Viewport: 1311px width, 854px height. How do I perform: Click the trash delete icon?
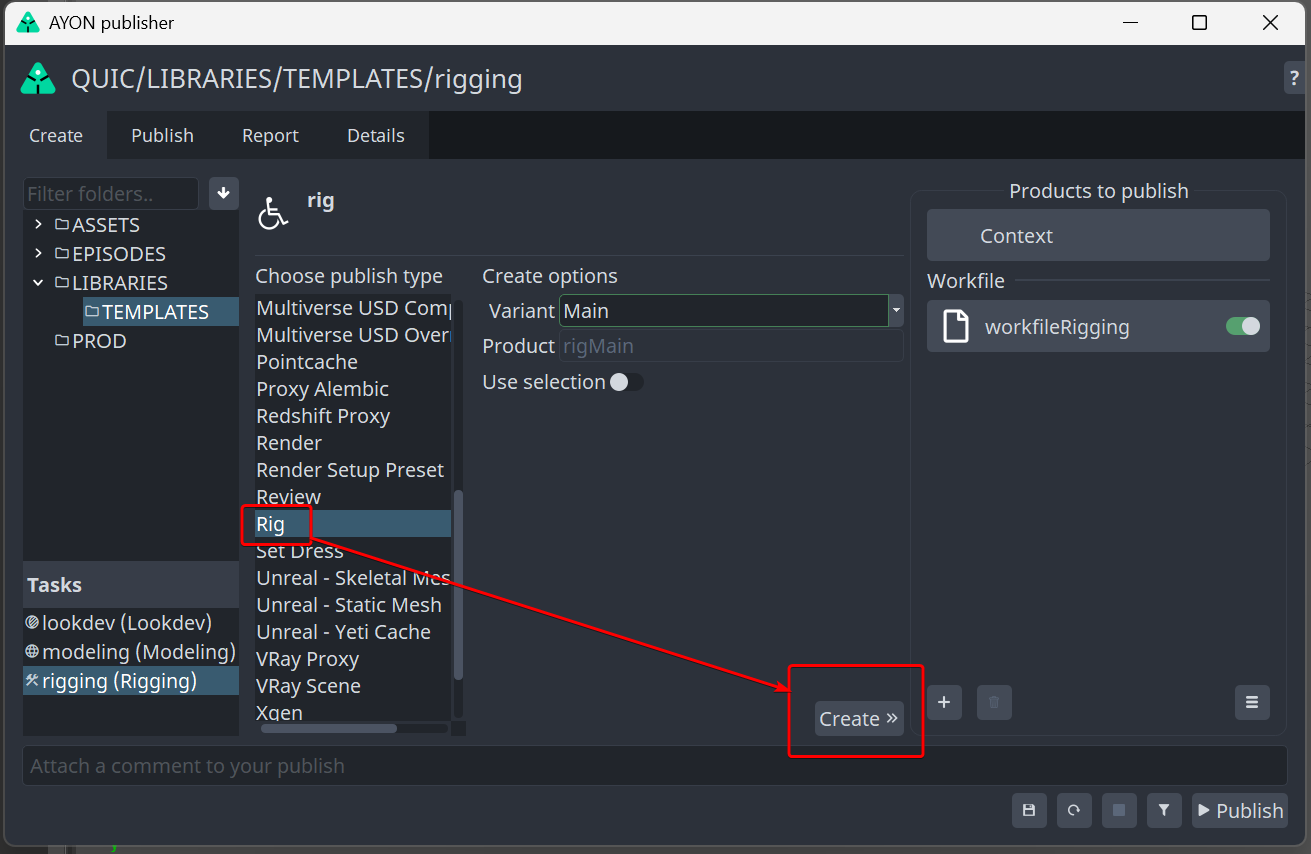pyautogui.click(x=994, y=702)
